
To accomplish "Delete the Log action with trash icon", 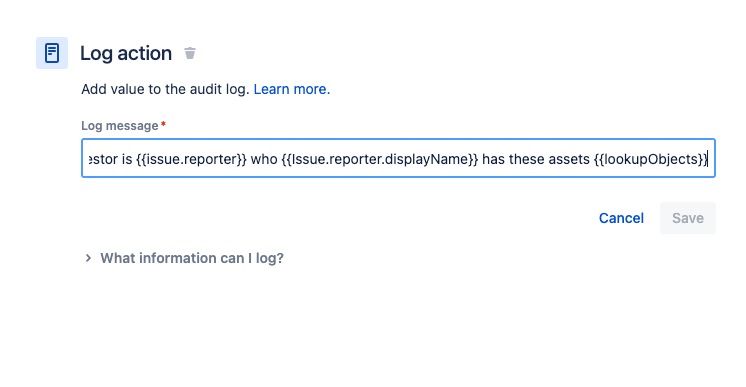I will pyautogui.click(x=190, y=53).
